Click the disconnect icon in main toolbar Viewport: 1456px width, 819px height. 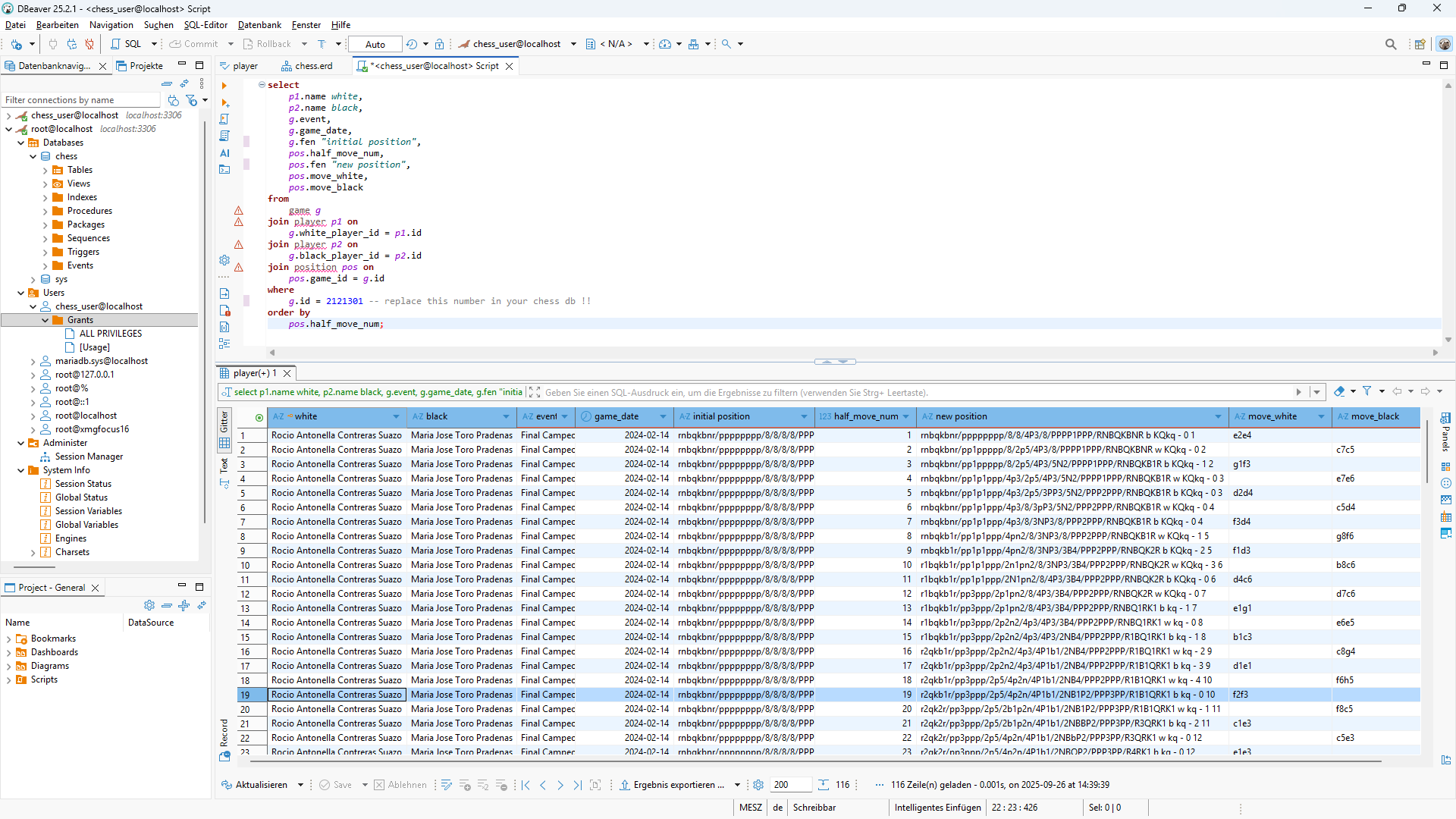click(x=89, y=44)
